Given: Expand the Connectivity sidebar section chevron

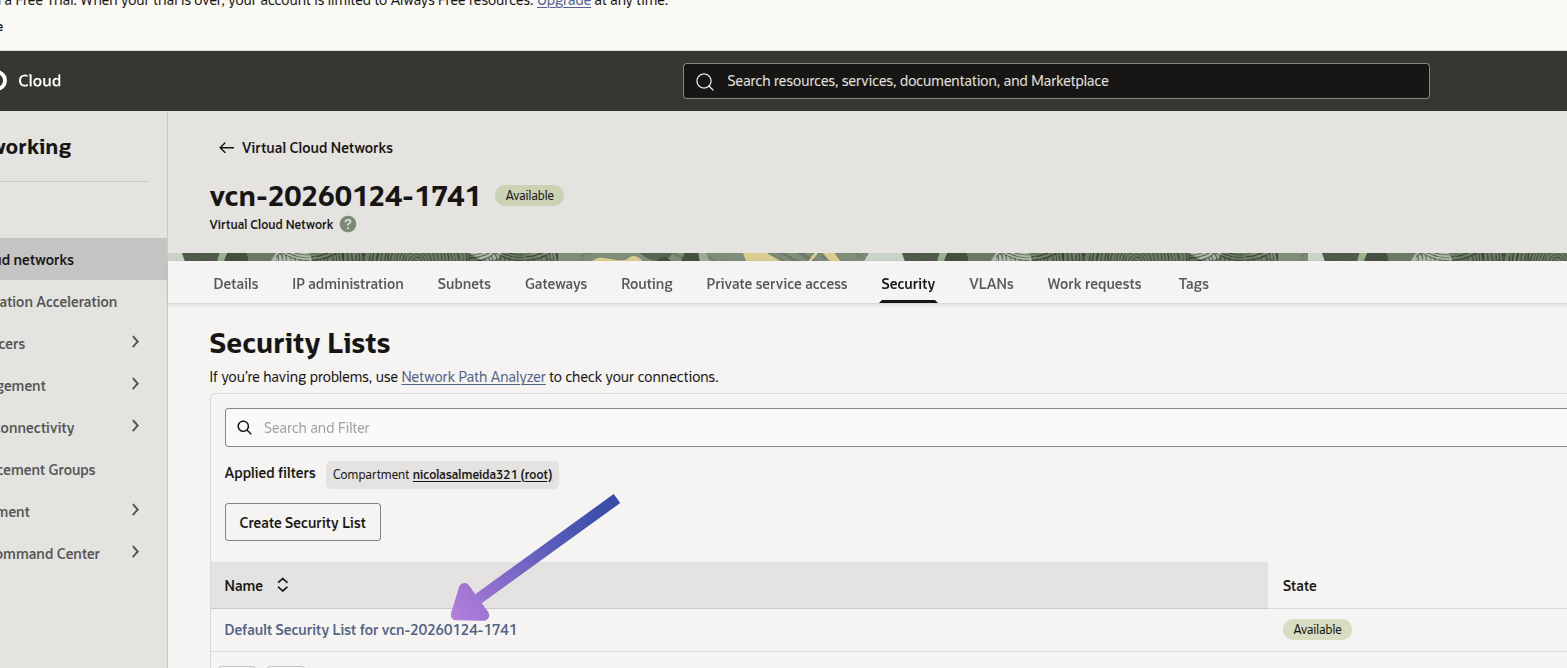Looking at the screenshot, I should coord(135,426).
